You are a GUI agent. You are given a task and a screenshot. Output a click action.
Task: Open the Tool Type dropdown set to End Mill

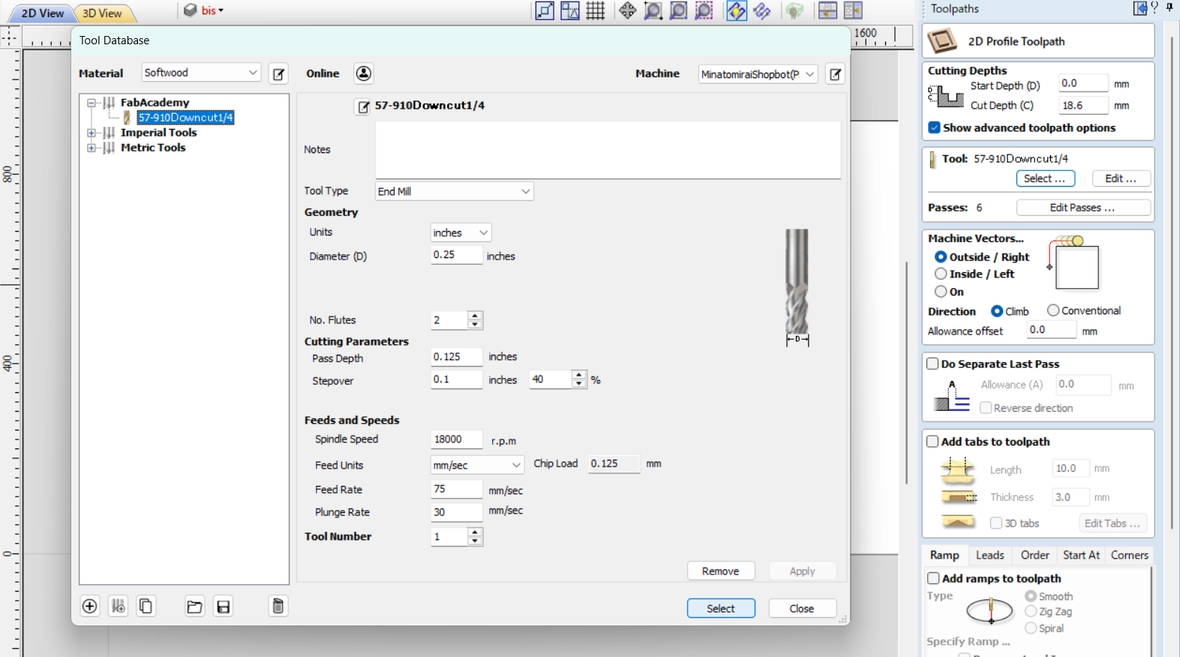454,191
